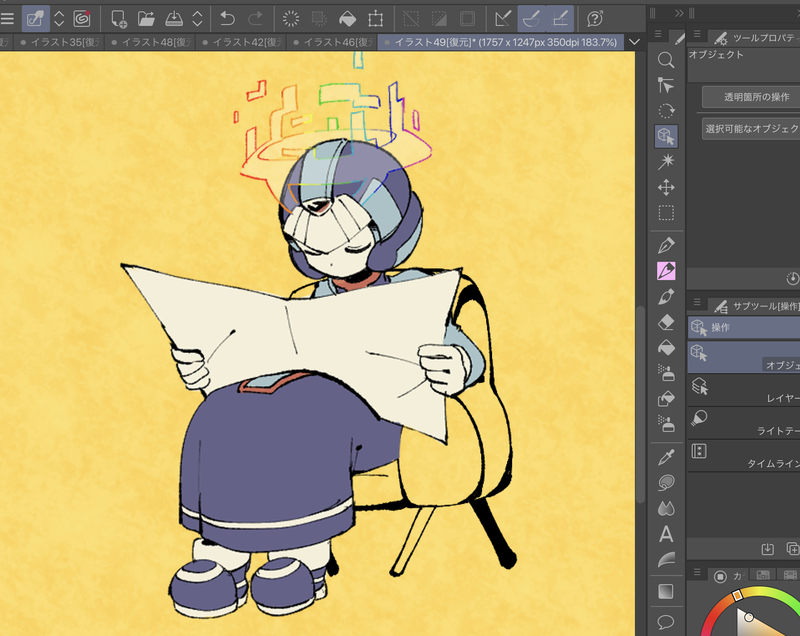Select the Text tool A icon
Image resolution: width=800 pixels, height=636 pixels.
[x=666, y=534]
